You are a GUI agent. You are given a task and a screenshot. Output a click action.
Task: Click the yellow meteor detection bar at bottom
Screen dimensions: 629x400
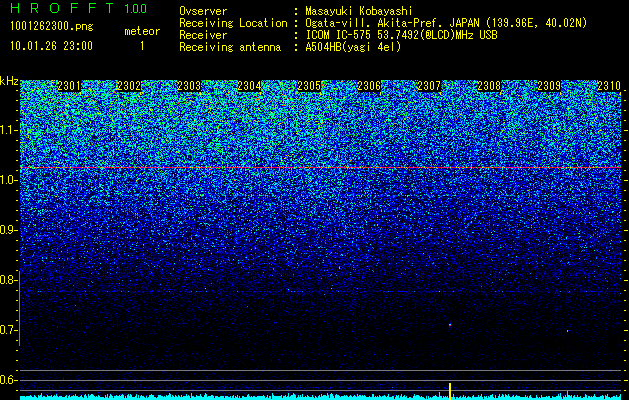(x=450, y=391)
